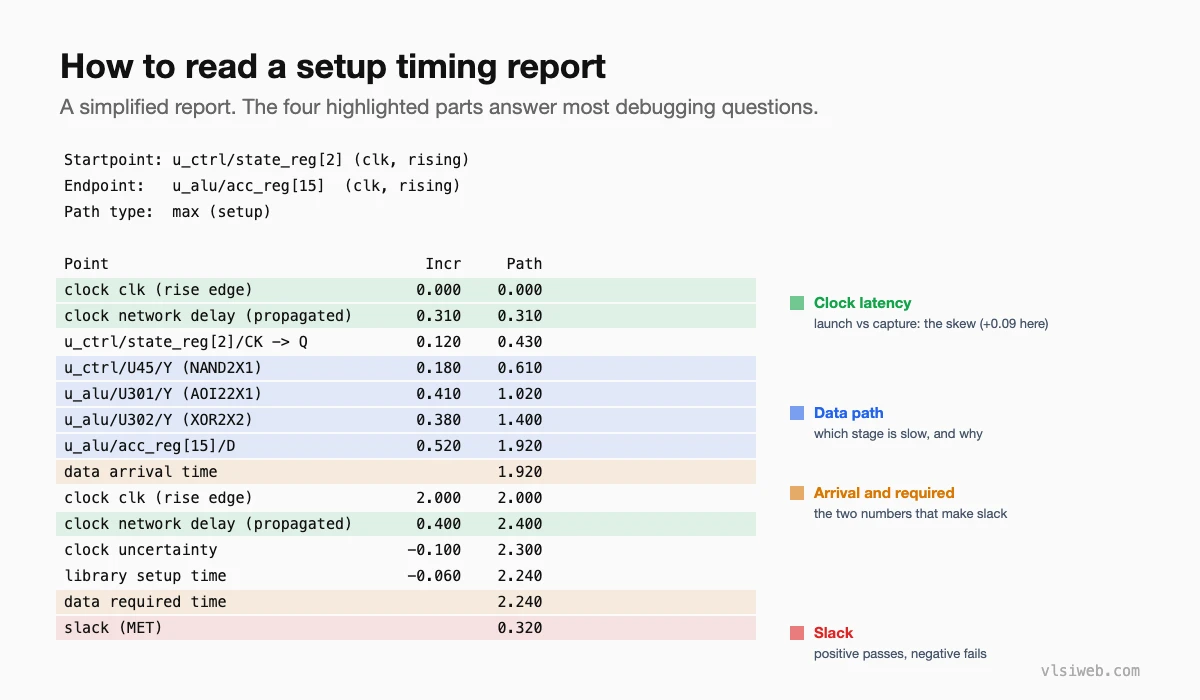Click the green Clock latency legend square
This screenshot has height=700, width=1200.
797,303
